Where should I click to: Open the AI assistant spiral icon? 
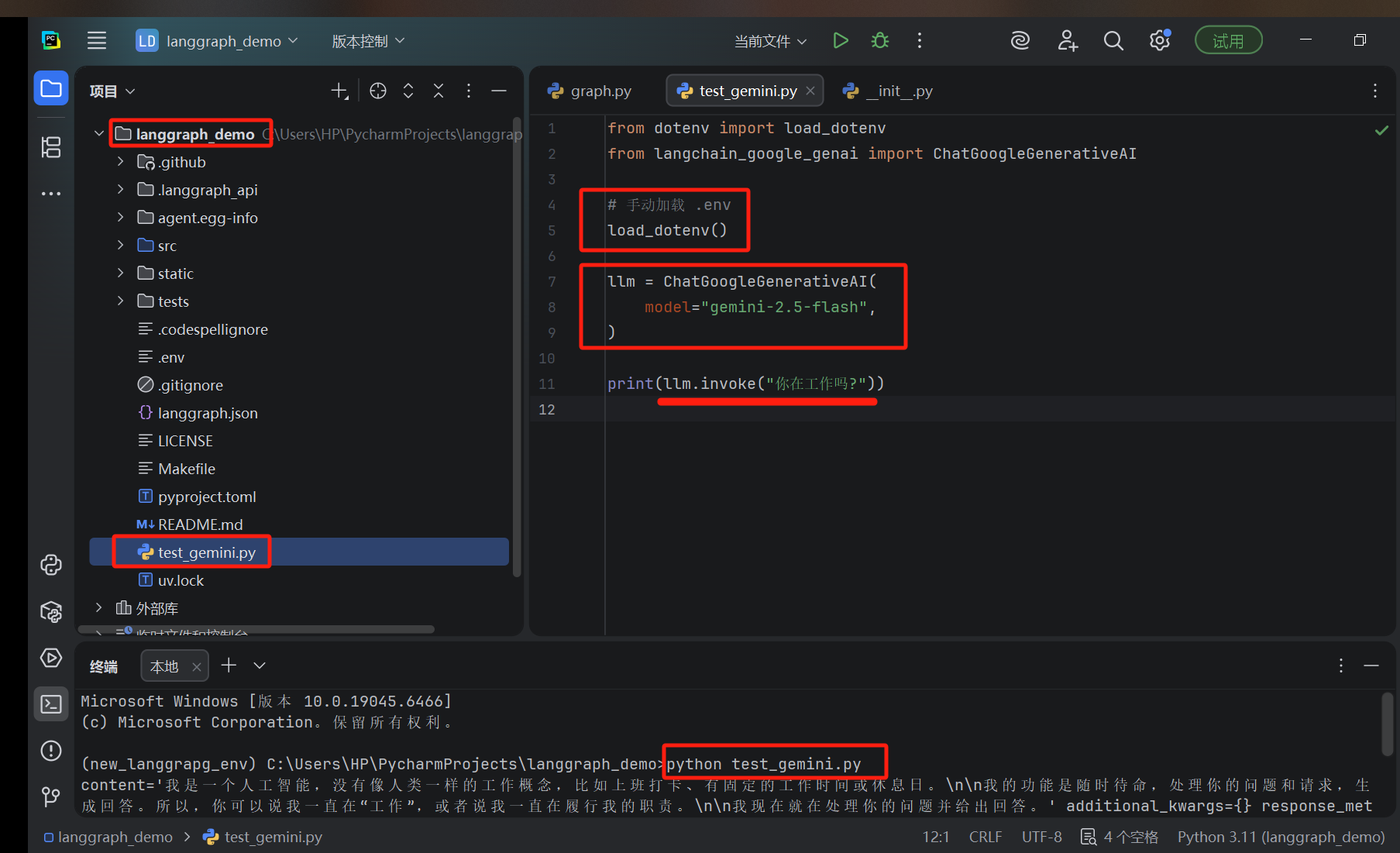pos(1020,40)
